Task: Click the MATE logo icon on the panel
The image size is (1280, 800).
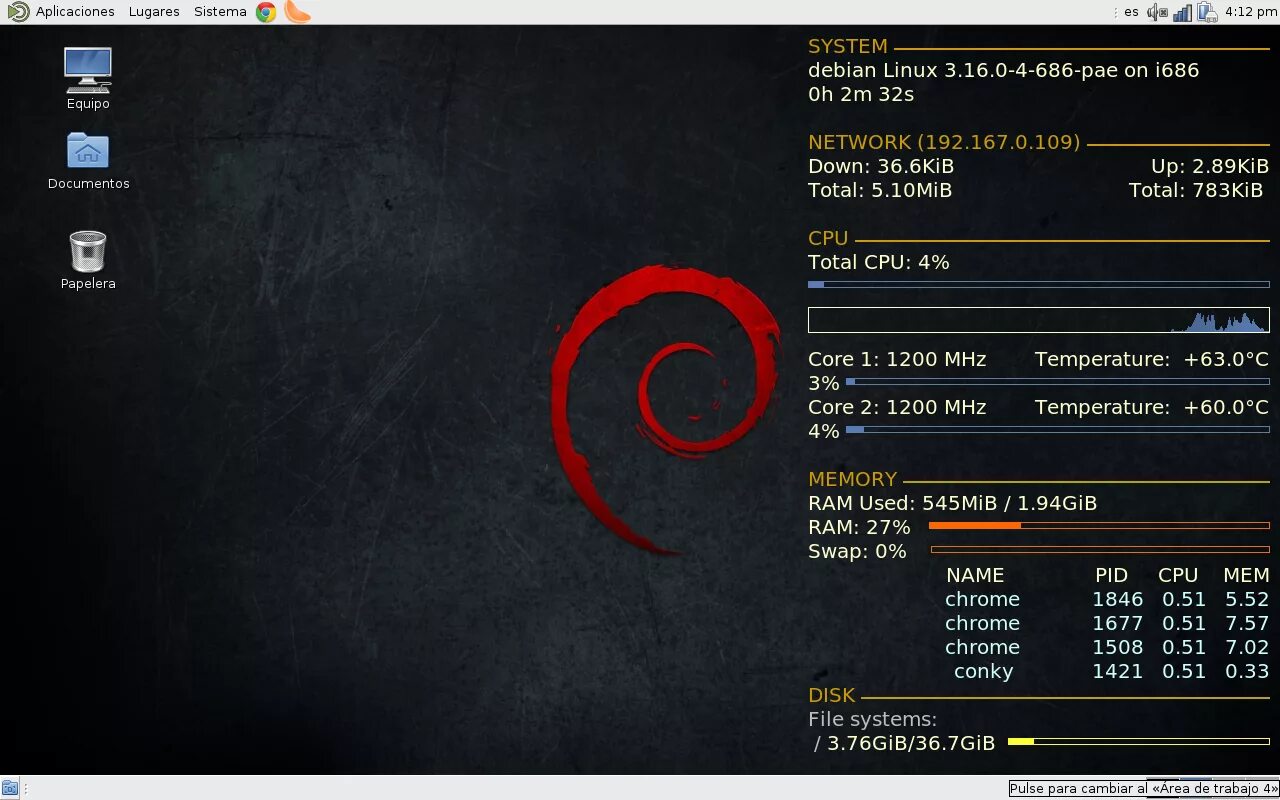Action: coord(18,12)
